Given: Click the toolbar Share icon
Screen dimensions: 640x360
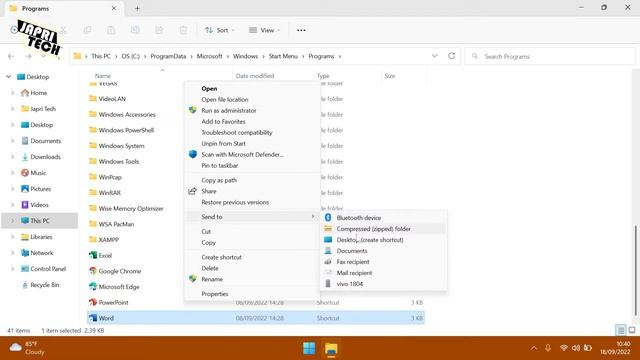Looking at the screenshot, I should pos(159,30).
